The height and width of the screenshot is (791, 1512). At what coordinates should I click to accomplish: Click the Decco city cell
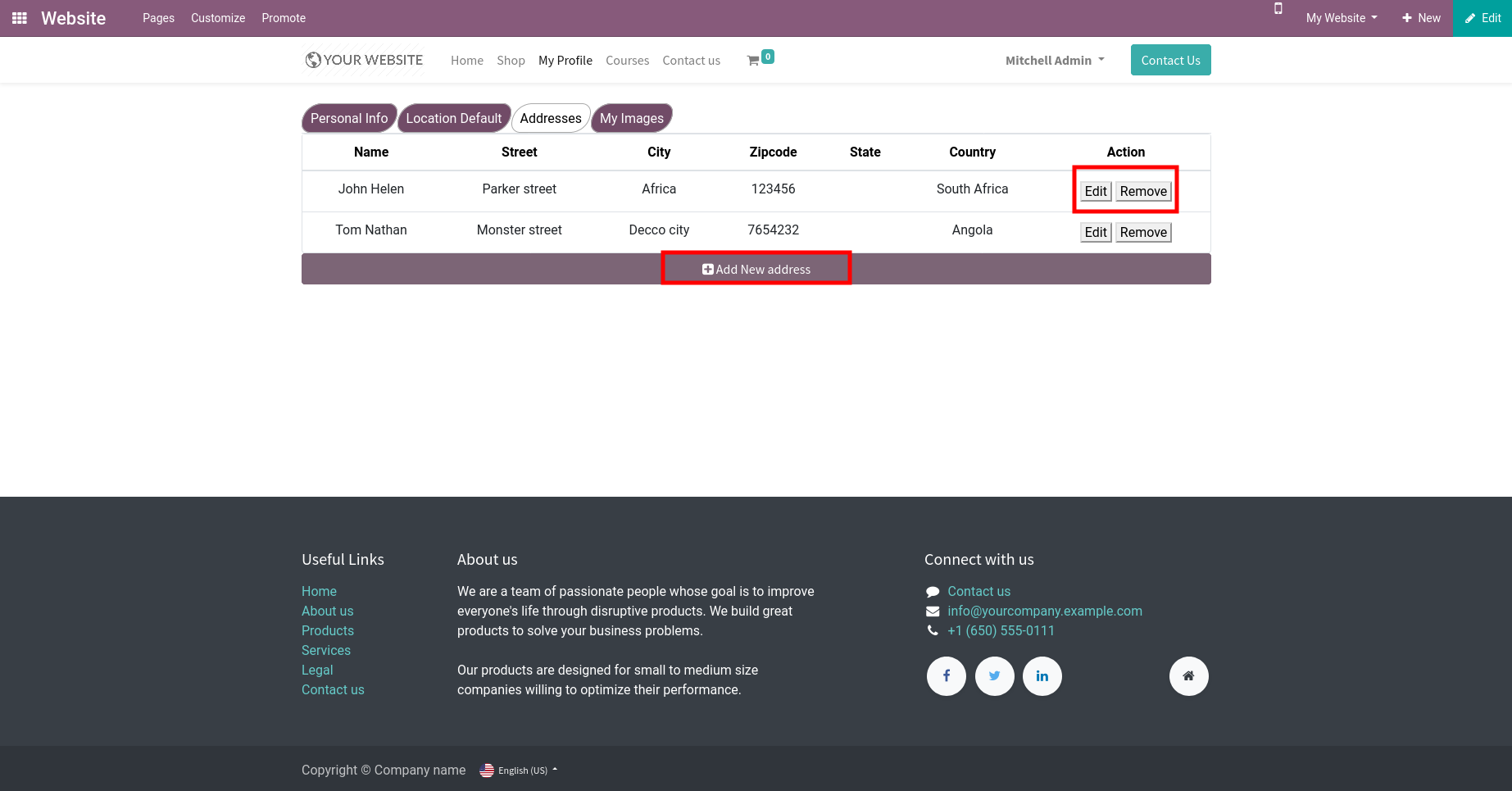[659, 230]
